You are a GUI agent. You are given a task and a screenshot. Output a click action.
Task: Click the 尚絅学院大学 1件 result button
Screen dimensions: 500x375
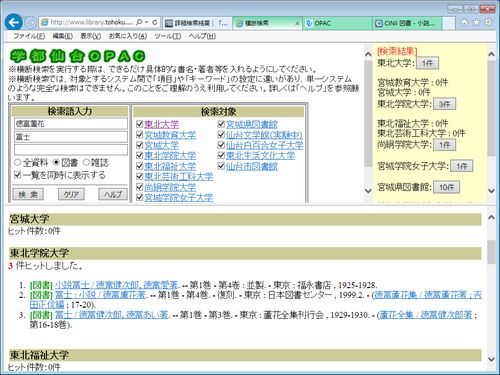(x=444, y=145)
